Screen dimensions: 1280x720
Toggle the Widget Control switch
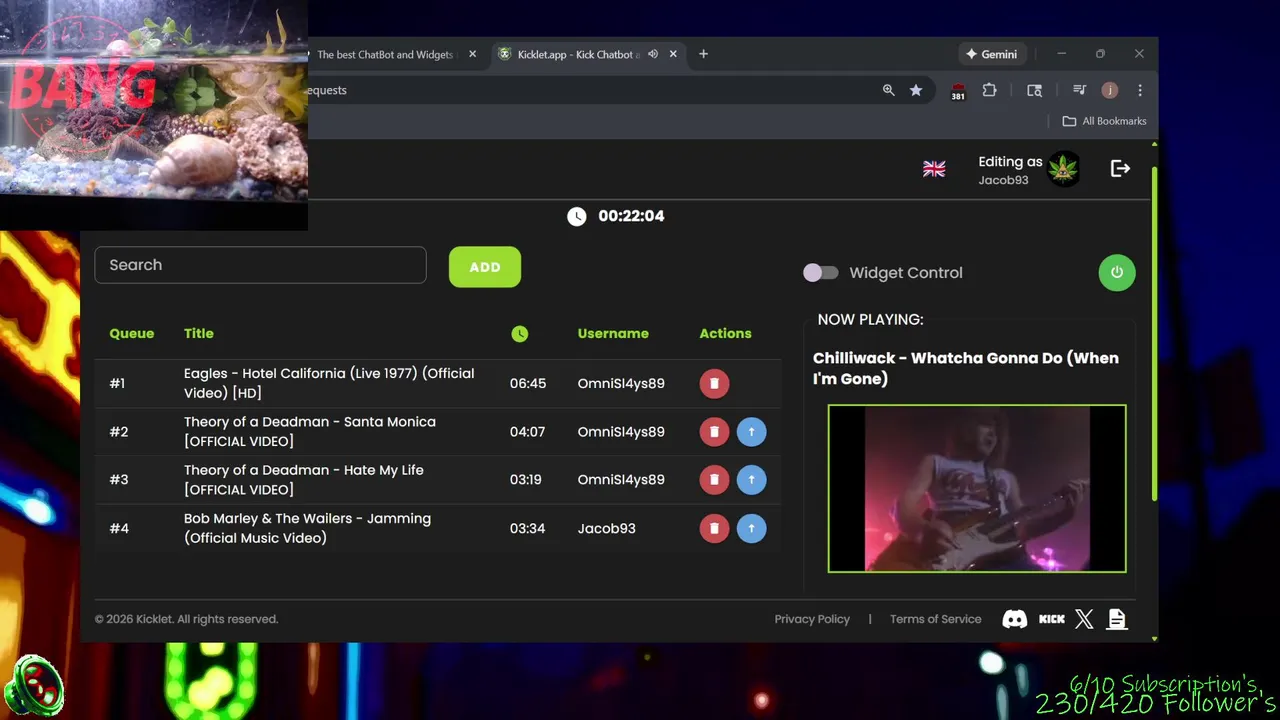(x=821, y=273)
